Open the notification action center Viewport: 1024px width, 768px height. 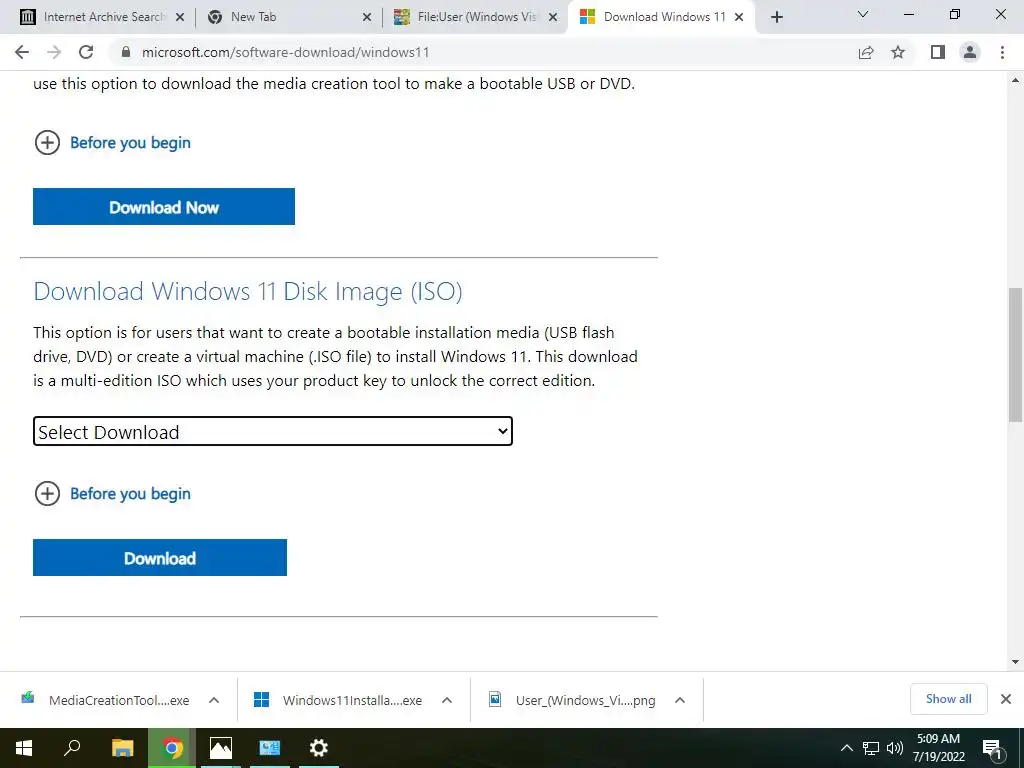(x=993, y=748)
